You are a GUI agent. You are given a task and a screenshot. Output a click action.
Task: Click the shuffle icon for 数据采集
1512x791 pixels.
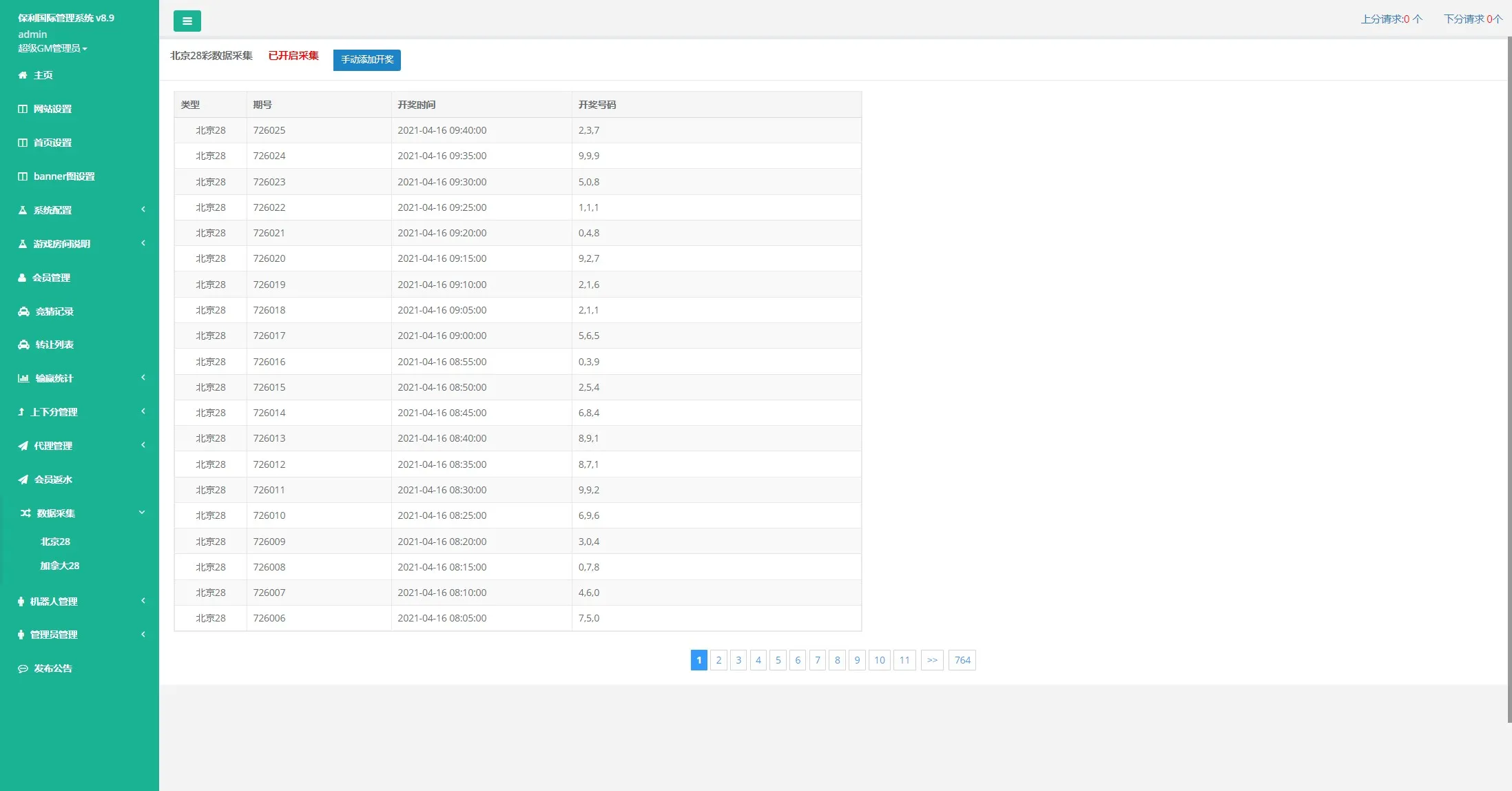click(25, 513)
